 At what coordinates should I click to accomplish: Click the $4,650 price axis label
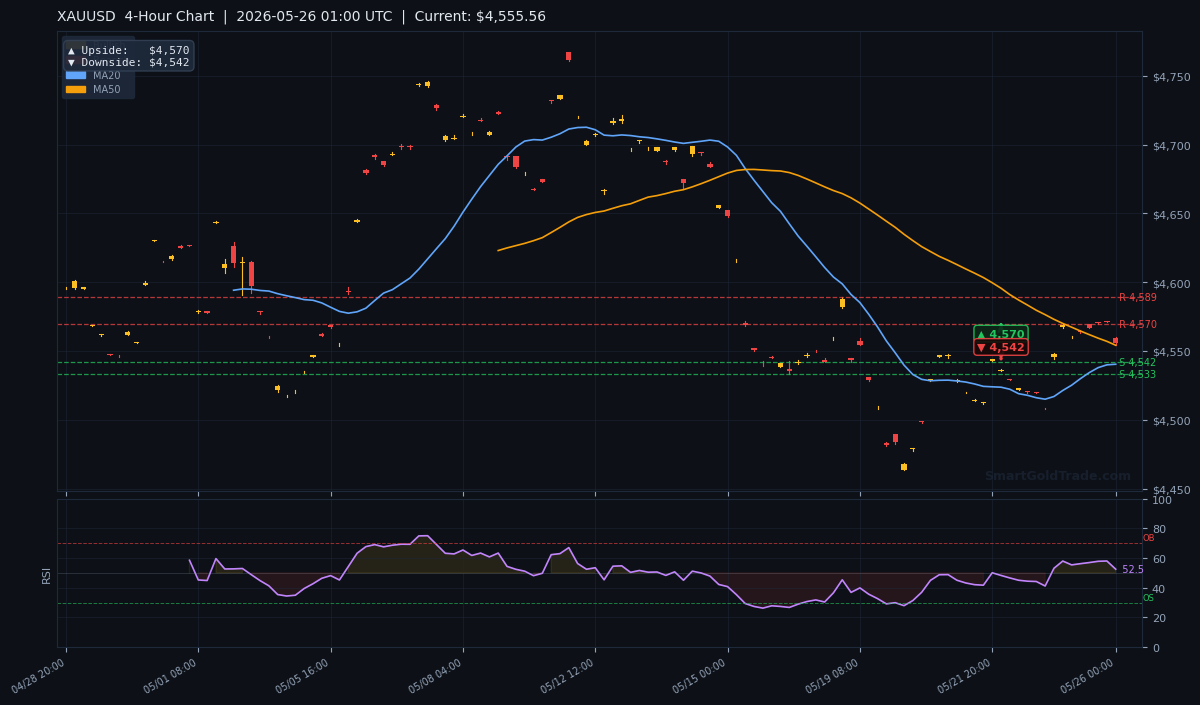point(1172,215)
